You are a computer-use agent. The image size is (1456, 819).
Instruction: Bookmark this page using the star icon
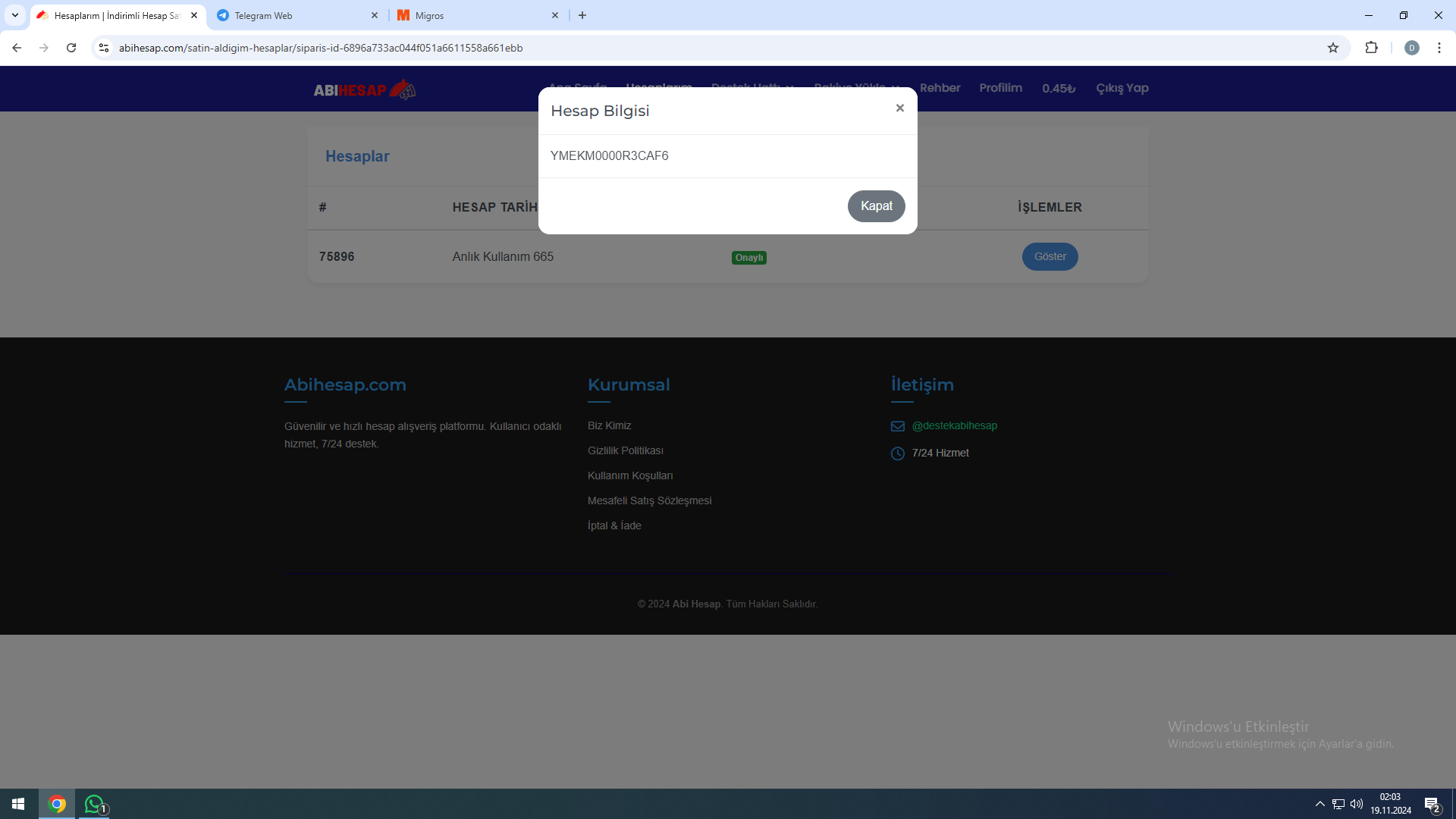1333,48
